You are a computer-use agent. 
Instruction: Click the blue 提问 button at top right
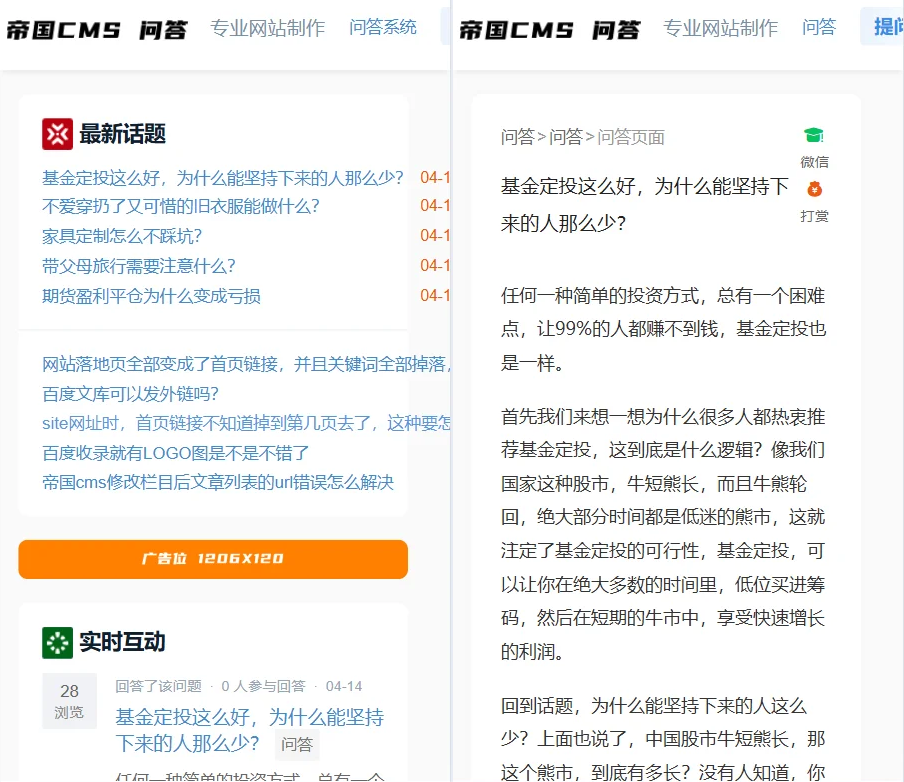click(x=884, y=27)
